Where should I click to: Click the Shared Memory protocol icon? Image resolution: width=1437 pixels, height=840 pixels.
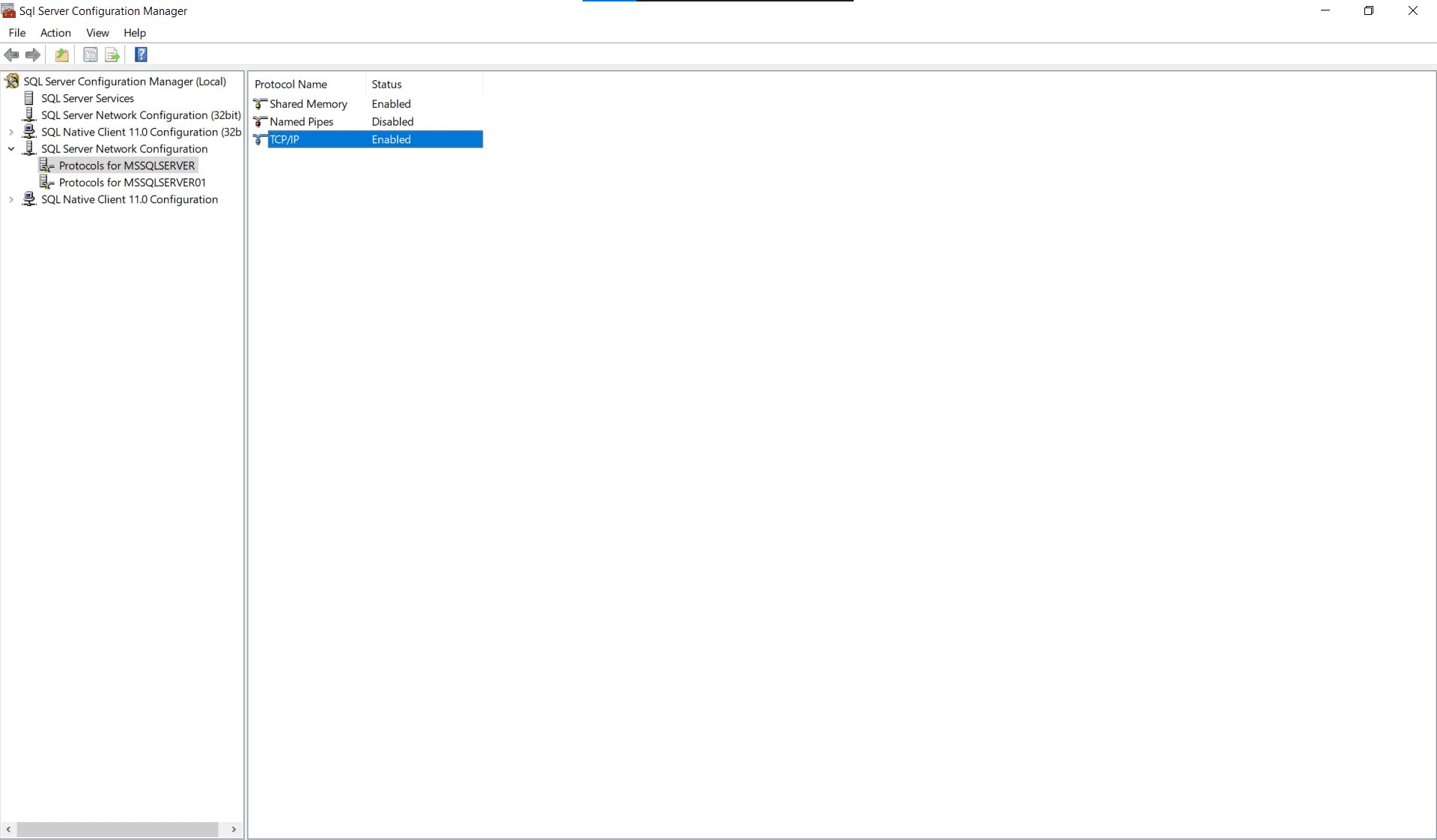(260, 103)
